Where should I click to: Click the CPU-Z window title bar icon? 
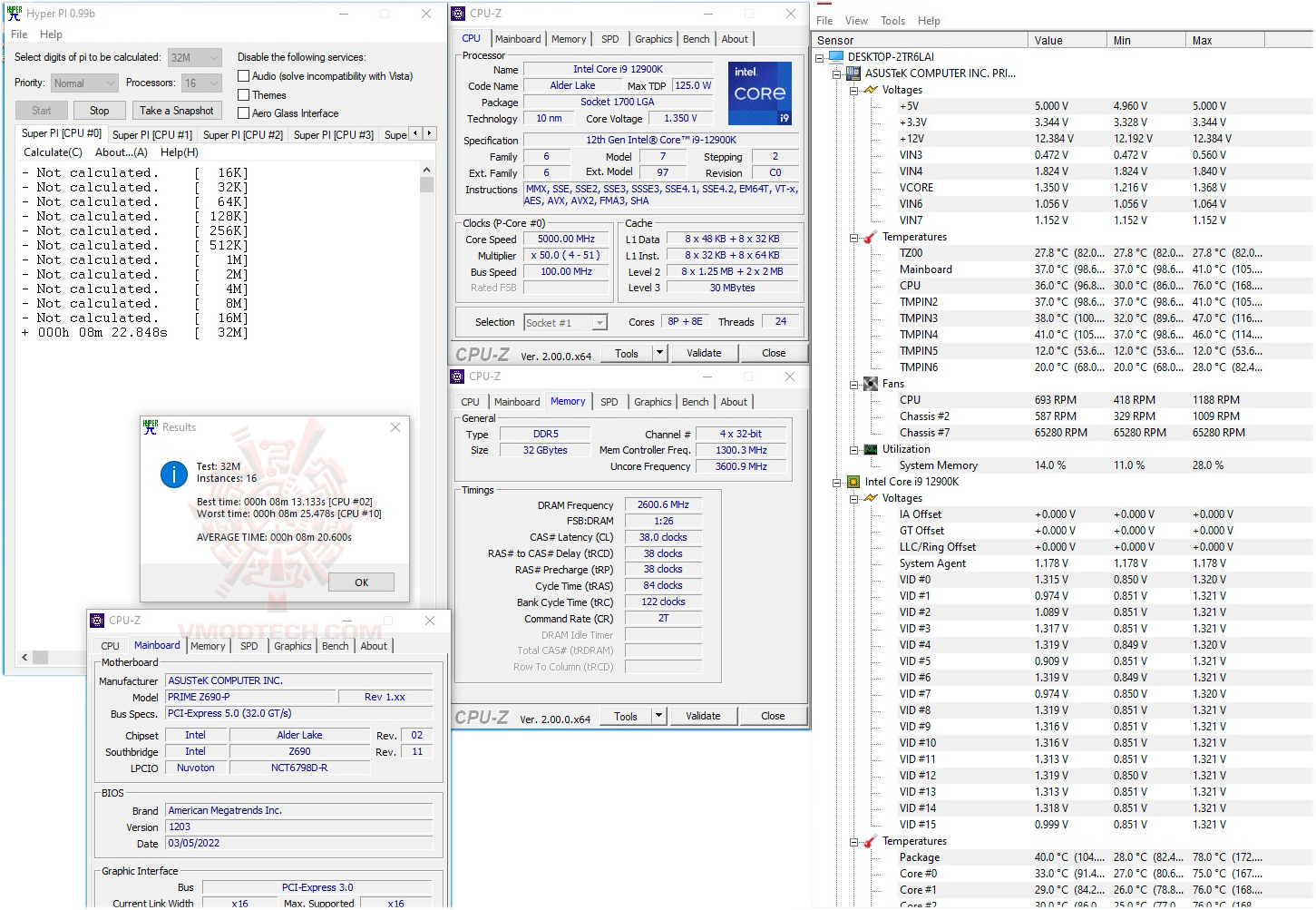(456, 13)
